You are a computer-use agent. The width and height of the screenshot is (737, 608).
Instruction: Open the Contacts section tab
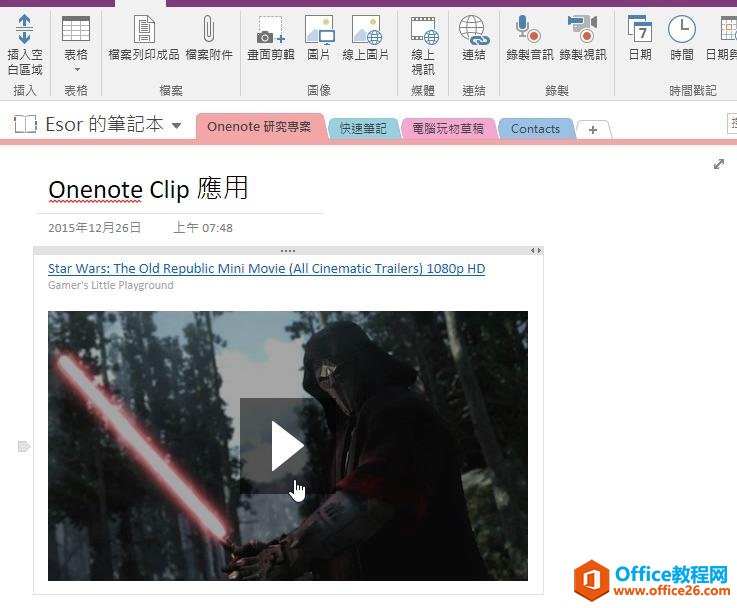[x=535, y=128]
